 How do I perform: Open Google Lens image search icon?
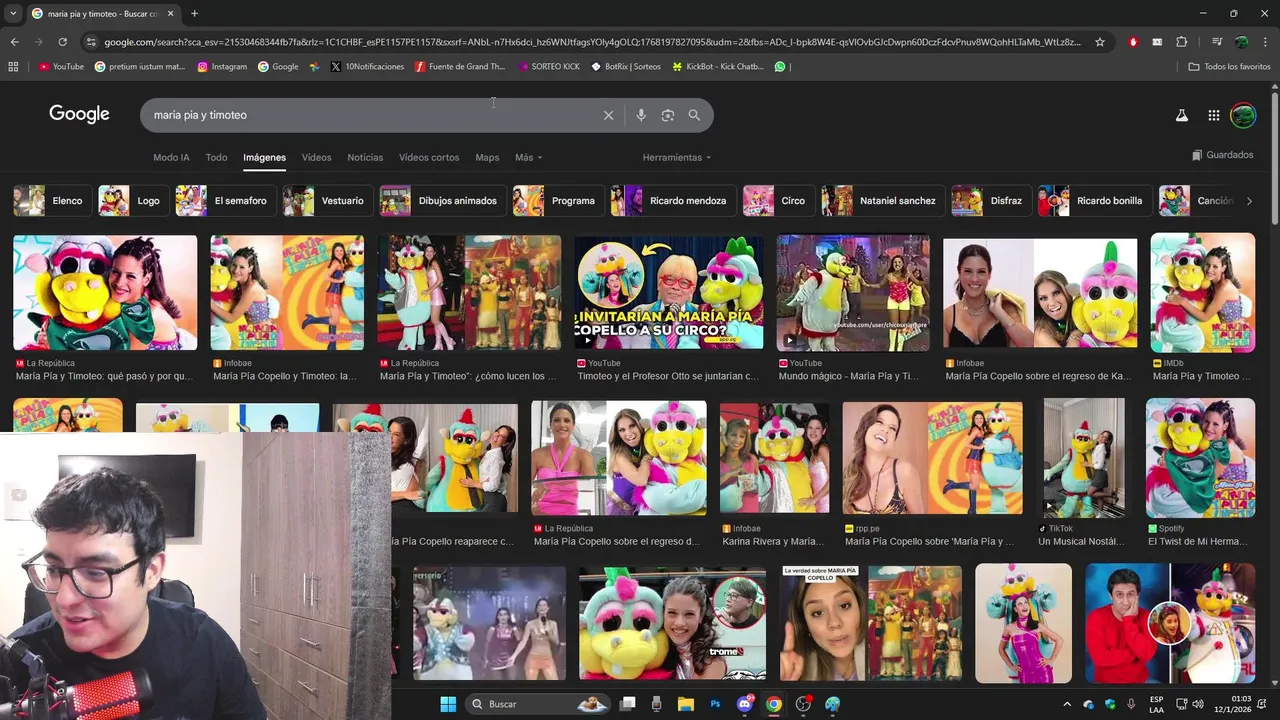[668, 115]
